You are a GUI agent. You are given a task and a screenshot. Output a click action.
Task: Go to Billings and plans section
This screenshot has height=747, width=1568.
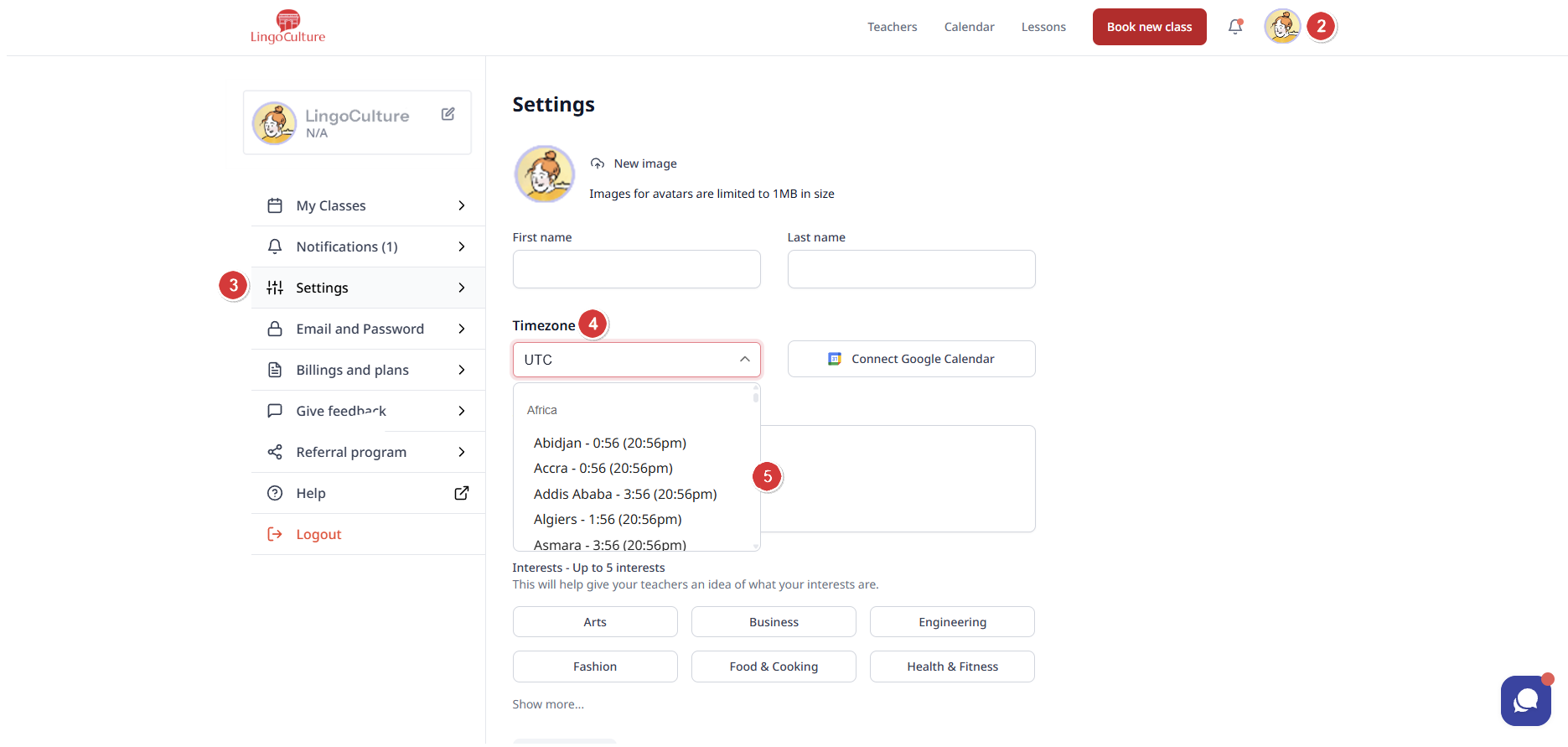click(x=367, y=370)
